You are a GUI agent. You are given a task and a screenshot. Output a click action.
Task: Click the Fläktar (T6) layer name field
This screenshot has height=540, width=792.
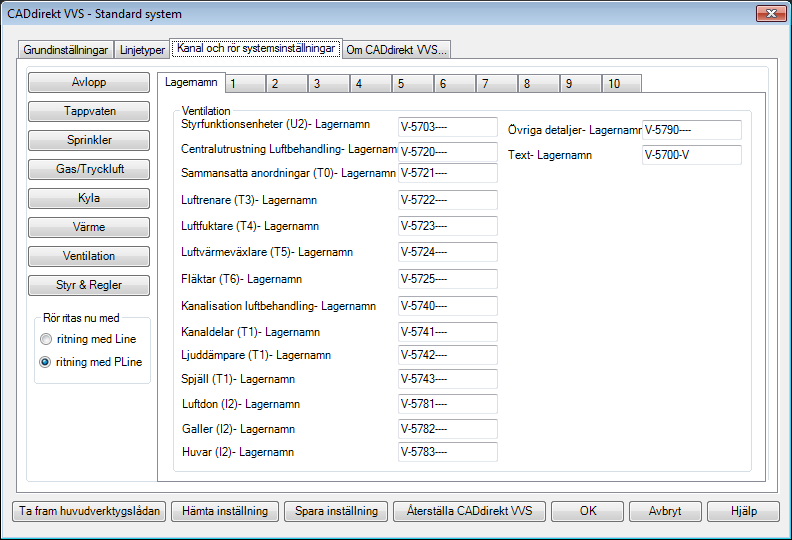[x=448, y=279]
